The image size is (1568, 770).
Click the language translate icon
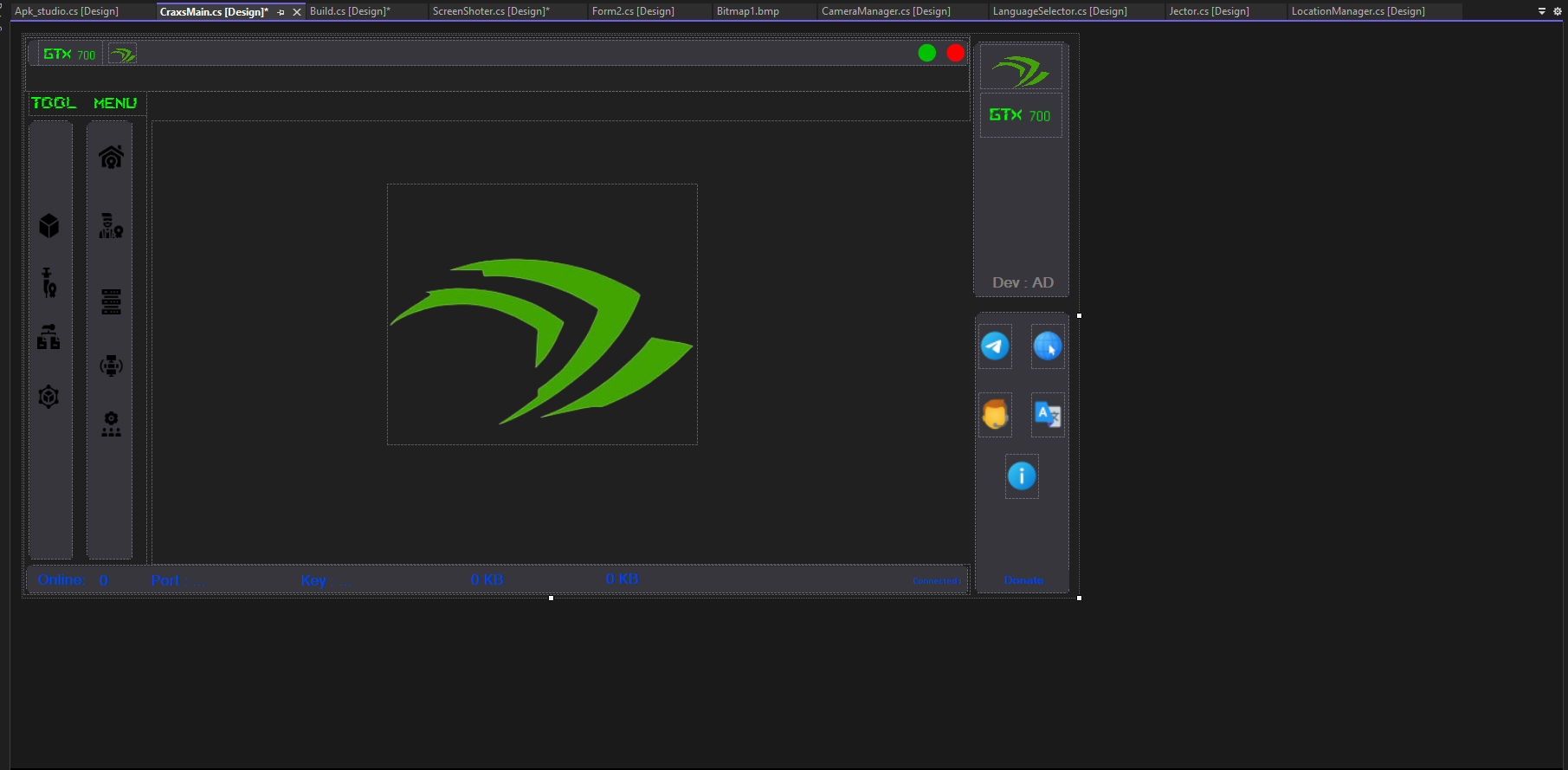1048,415
